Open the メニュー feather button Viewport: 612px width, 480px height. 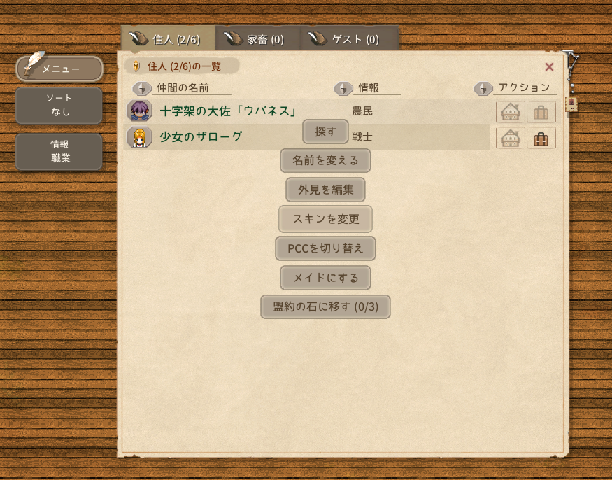click(59, 68)
